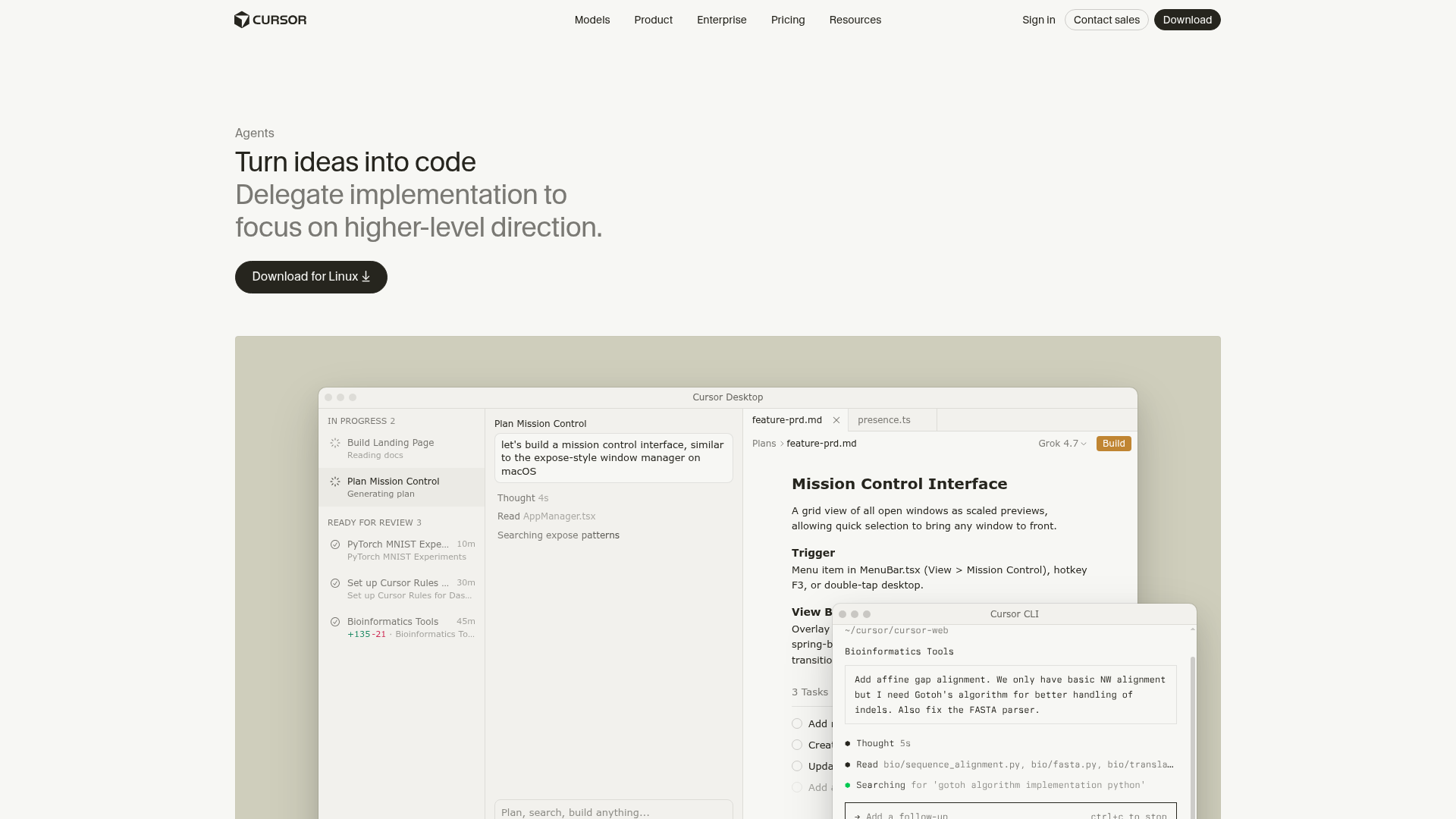1456x819 pixels.
Task: Select Build Landing Page task
Action: [x=402, y=449]
